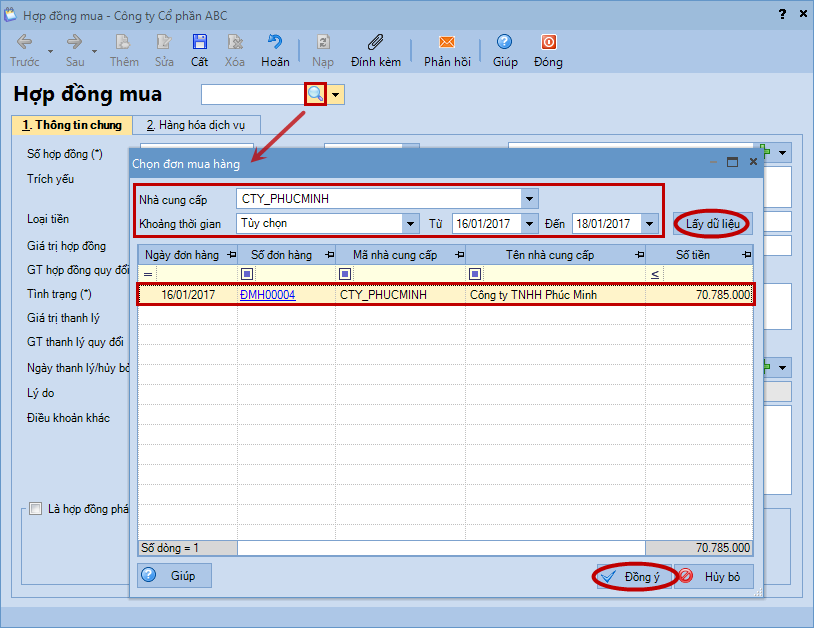
Task: Open the Đến date picker dropdown
Action: click(x=650, y=223)
